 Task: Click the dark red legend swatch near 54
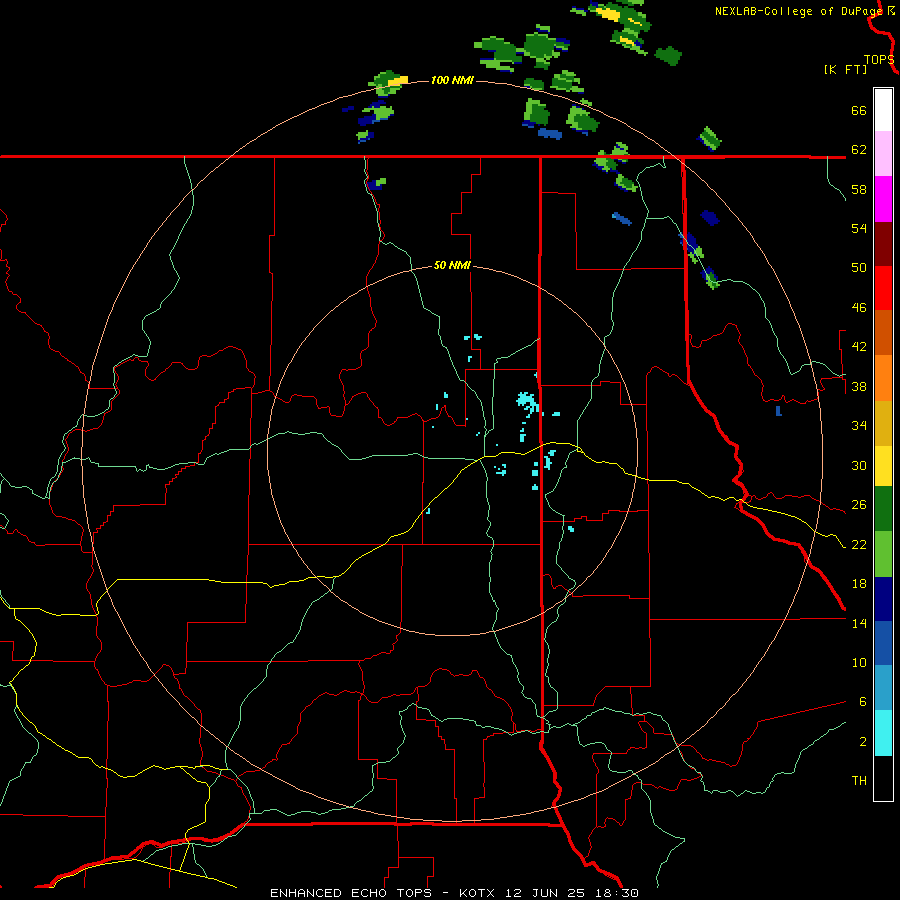coord(883,244)
